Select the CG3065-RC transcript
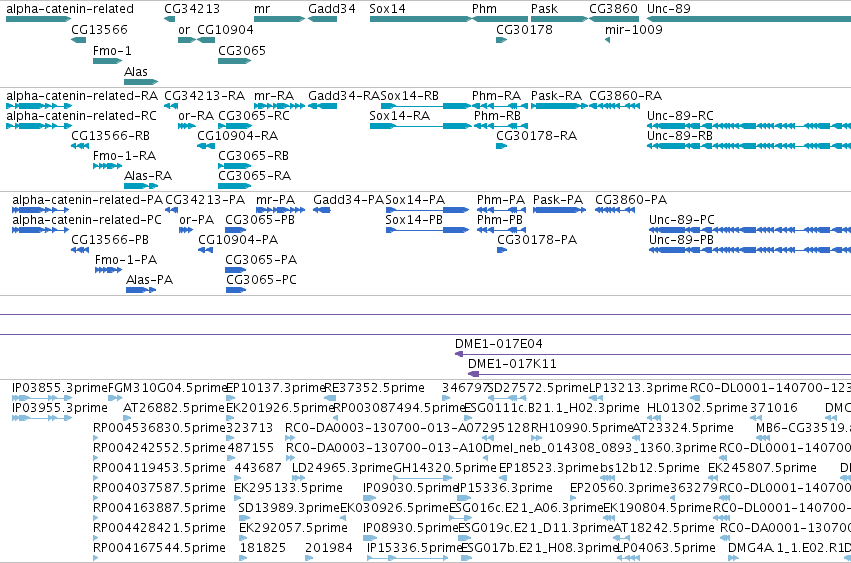Screen dimensions: 851x563 coord(235,126)
